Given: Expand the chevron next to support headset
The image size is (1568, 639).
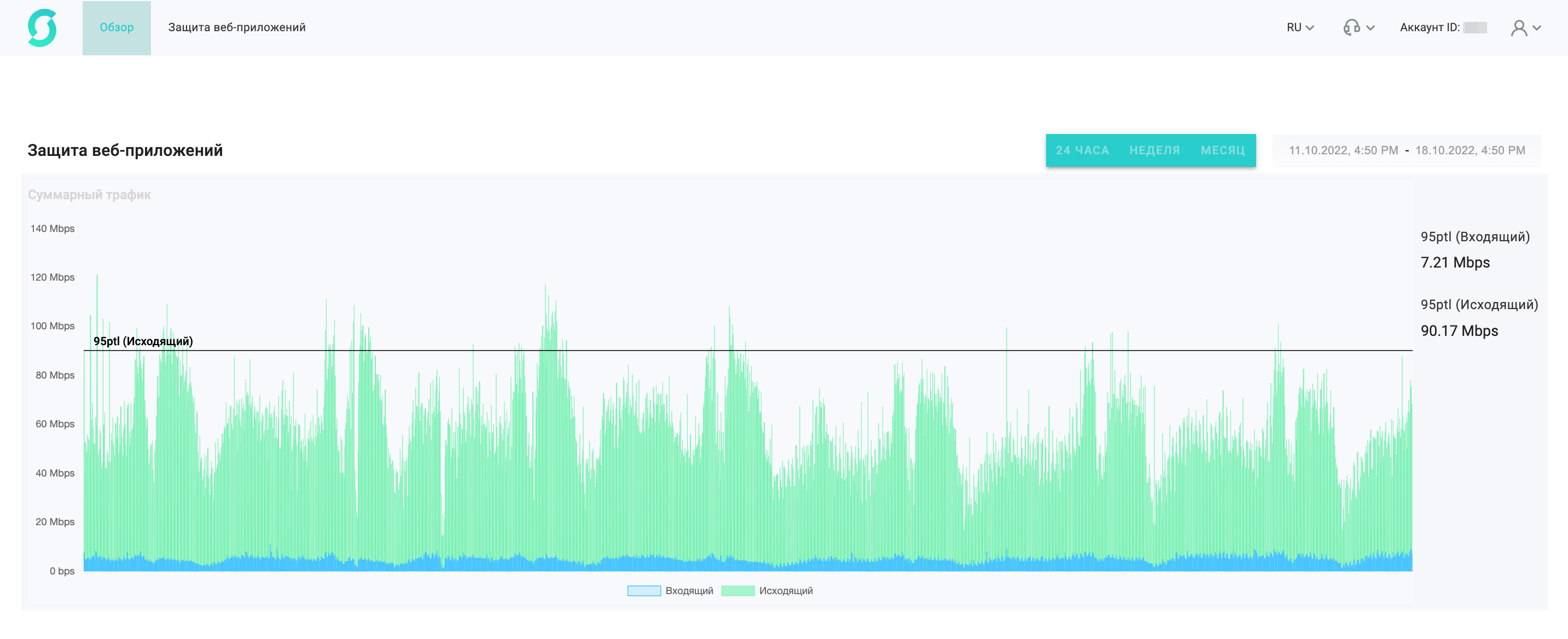Looking at the screenshot, I should pyautogui.click(x=1370, y=28).
